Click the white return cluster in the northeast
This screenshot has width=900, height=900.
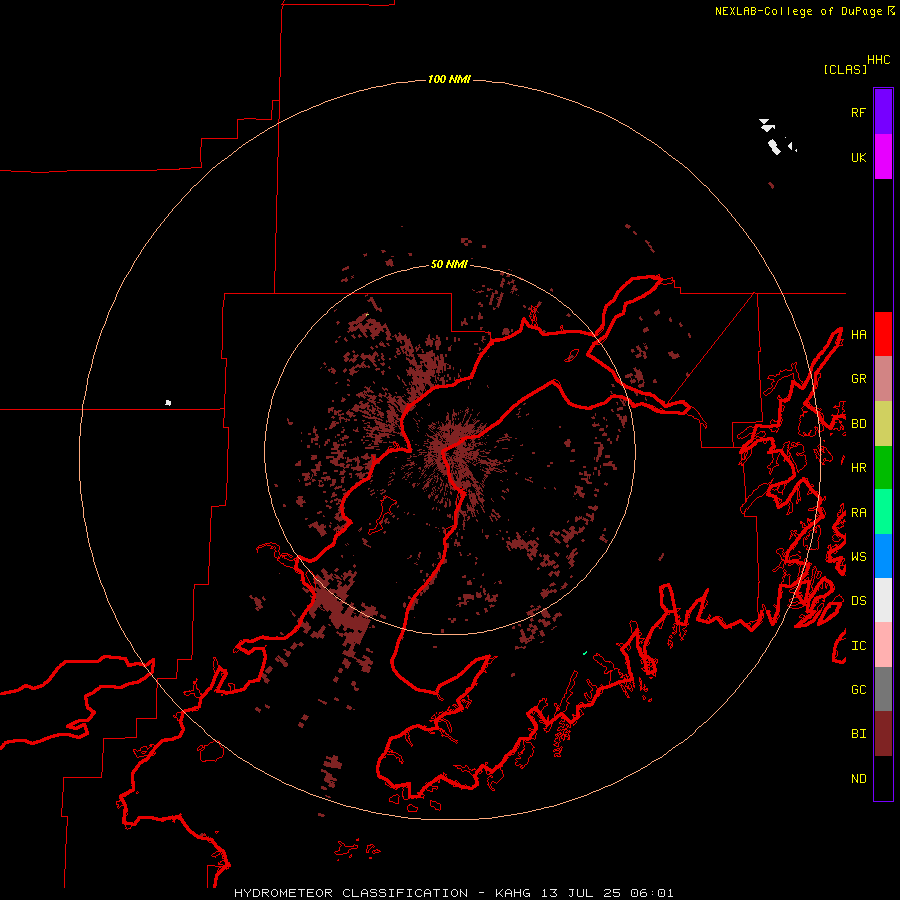777,137
